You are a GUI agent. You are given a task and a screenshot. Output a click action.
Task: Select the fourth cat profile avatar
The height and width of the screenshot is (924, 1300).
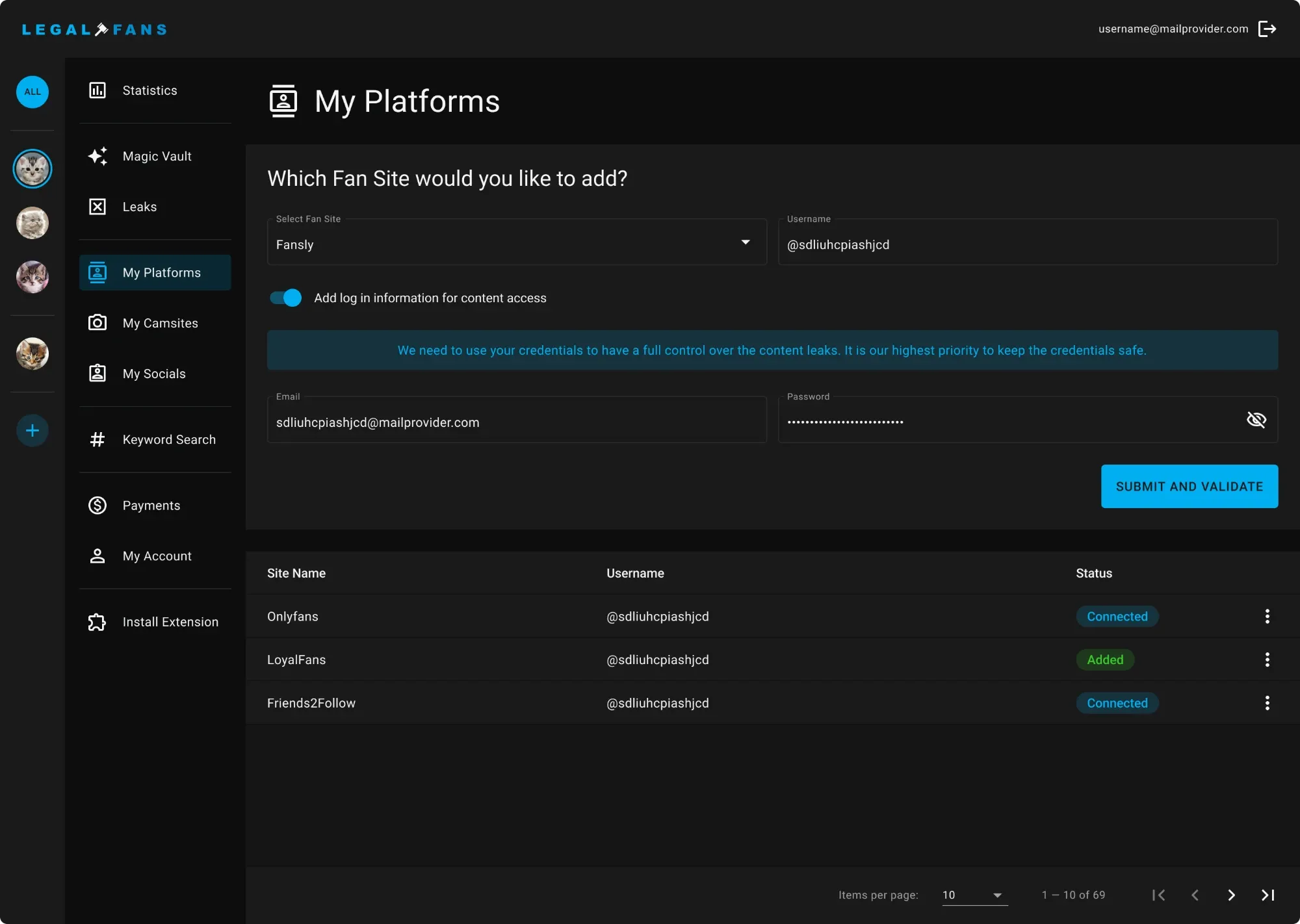[32, 353]
